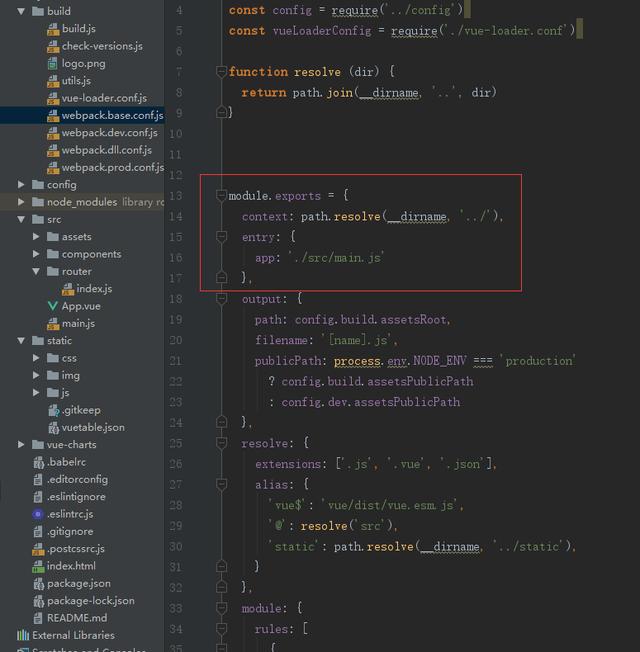
Task: Expand the assets folder arrow
Action: [36, 237]
